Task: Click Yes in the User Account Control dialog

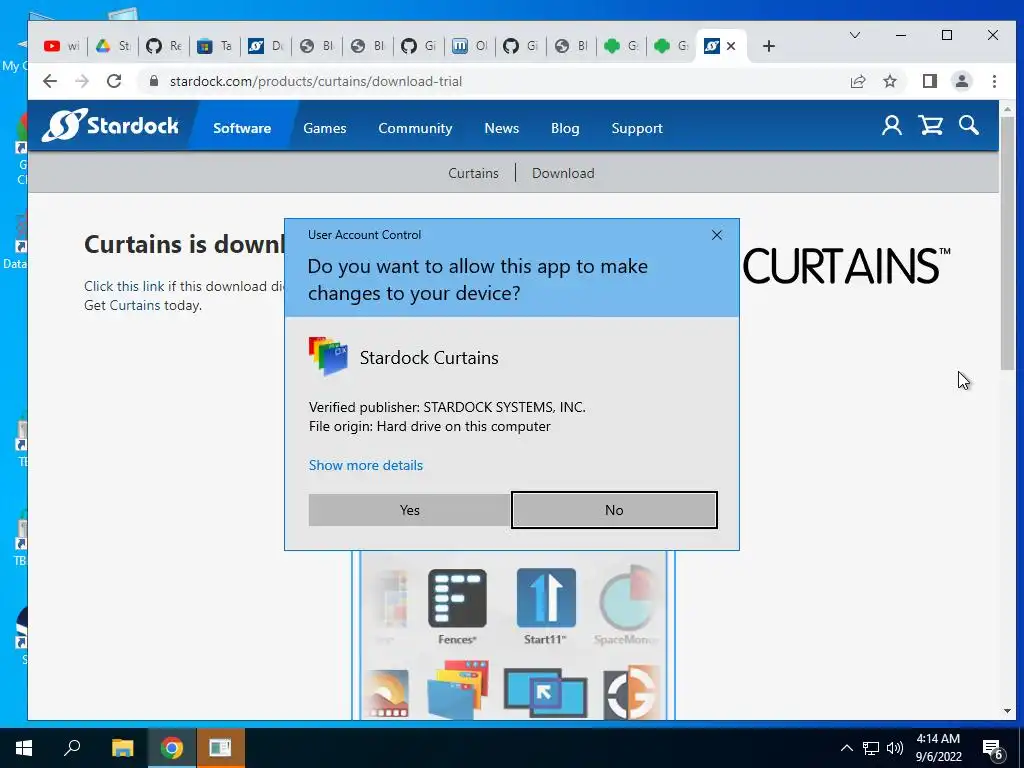Action: pos(409,510)
